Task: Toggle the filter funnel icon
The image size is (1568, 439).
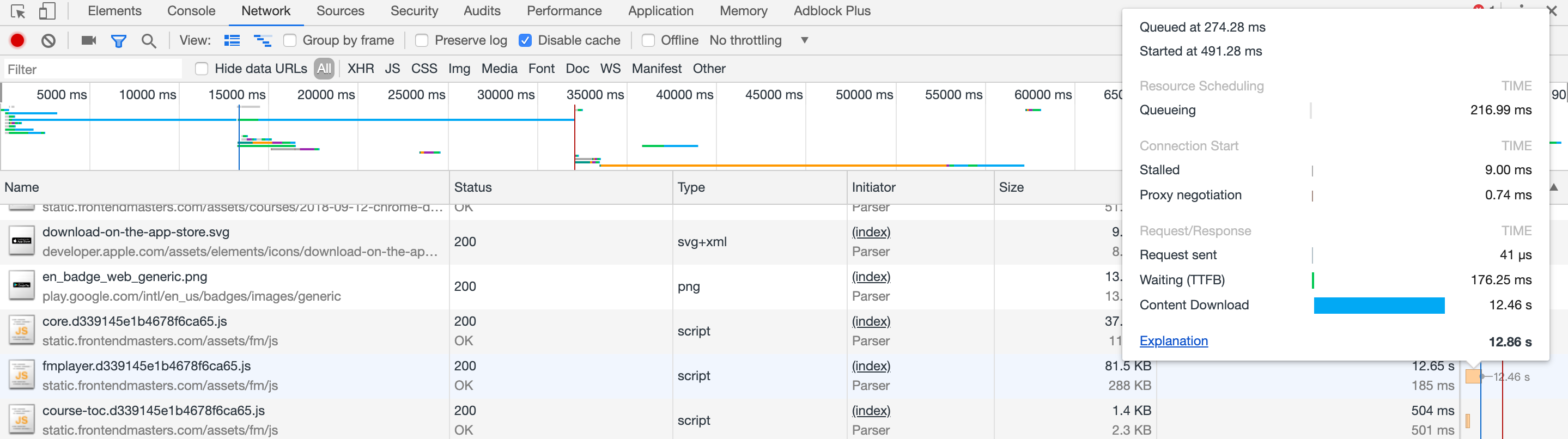Action: click(x=119, y=41)
